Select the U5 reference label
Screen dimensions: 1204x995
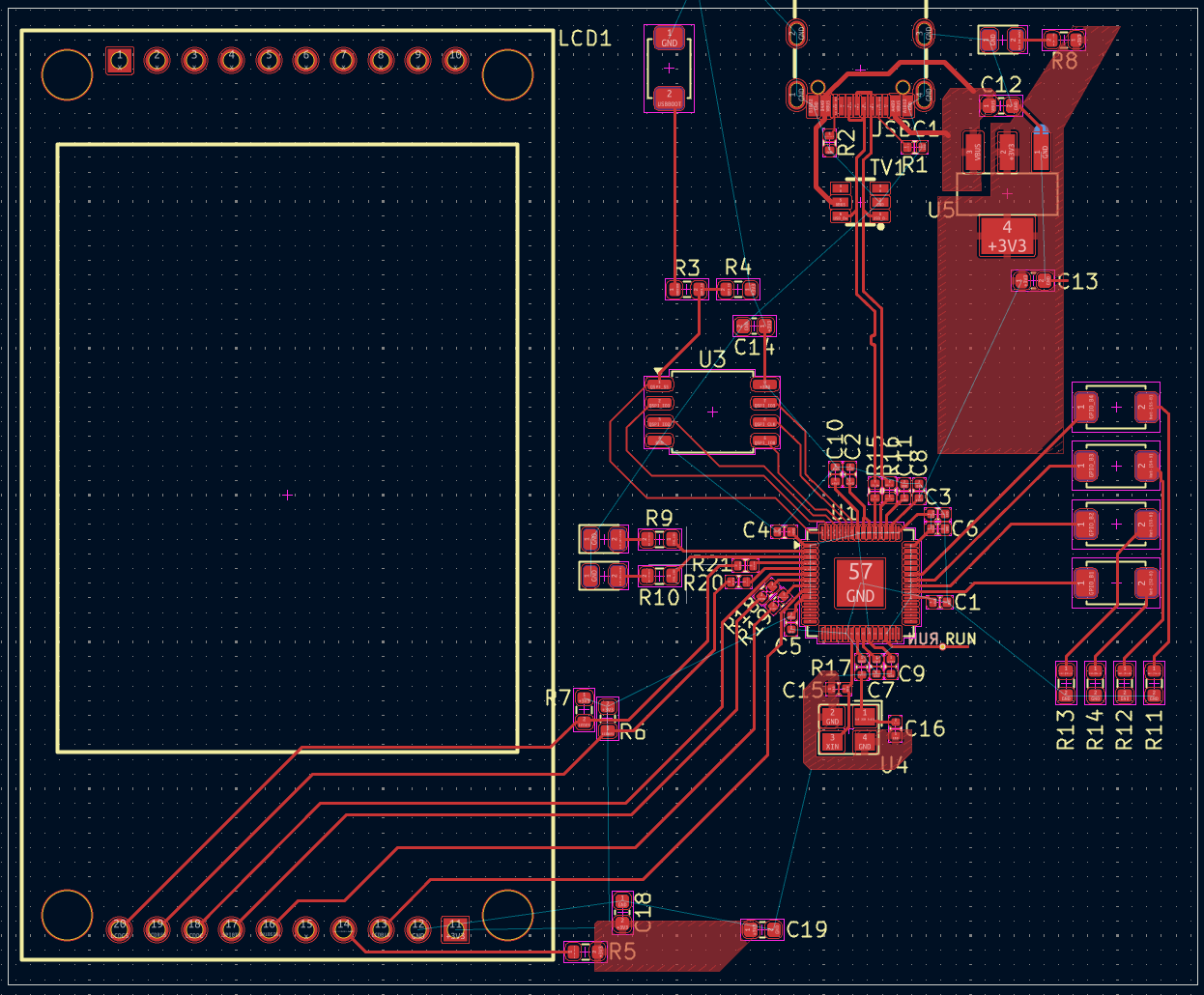(x=941, y=211)
